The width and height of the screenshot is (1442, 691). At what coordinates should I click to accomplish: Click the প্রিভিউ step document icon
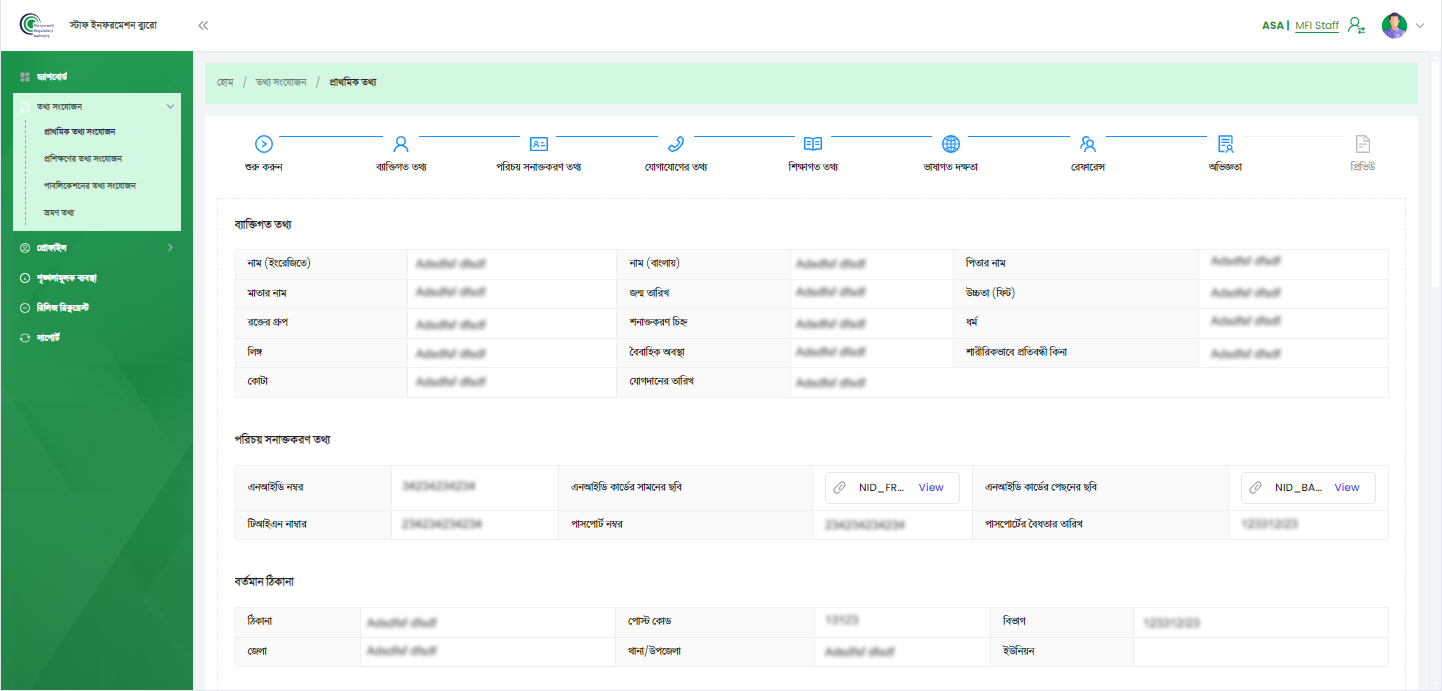point(1363,144)
